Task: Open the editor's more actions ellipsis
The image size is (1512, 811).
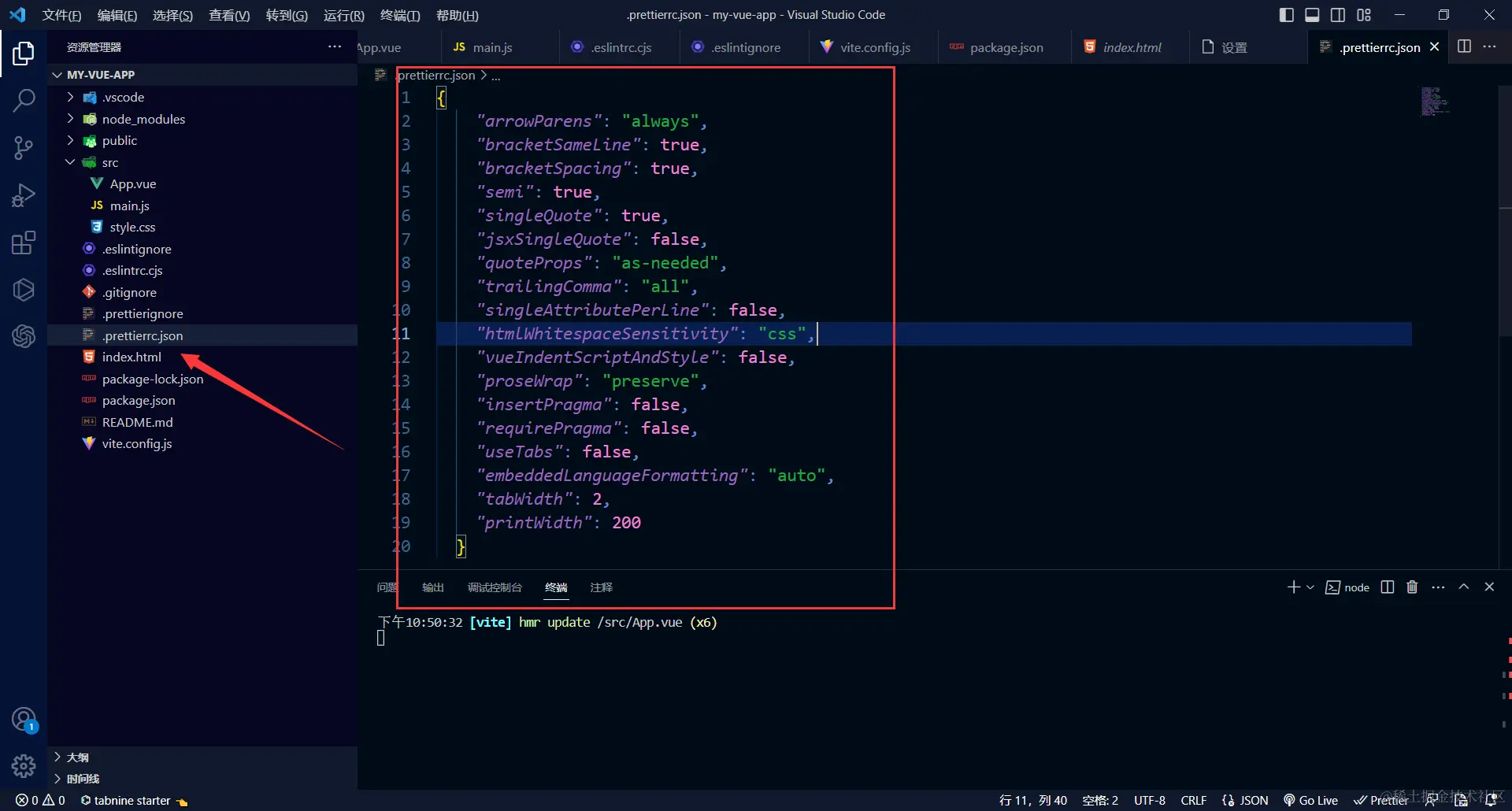Action: click(x=1489, y=46)
